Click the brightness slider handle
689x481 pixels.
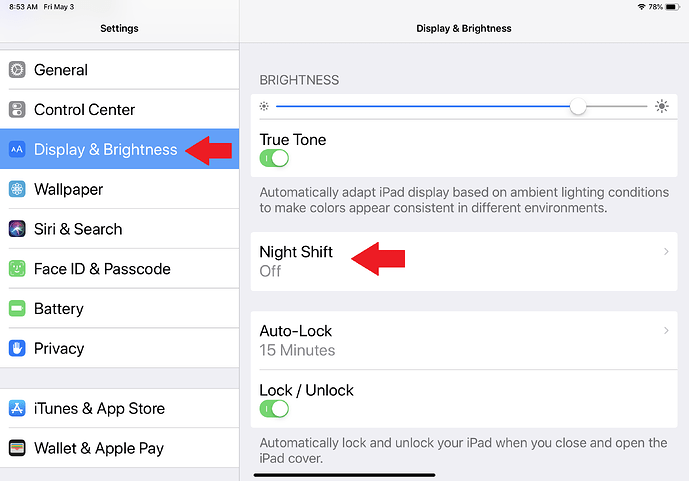point(578,106)
